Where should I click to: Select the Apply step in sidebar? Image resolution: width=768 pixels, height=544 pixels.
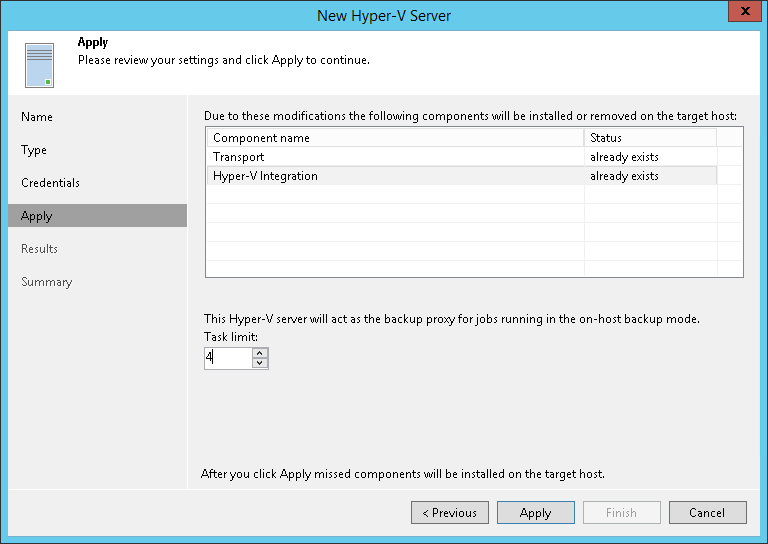(97, 215)
